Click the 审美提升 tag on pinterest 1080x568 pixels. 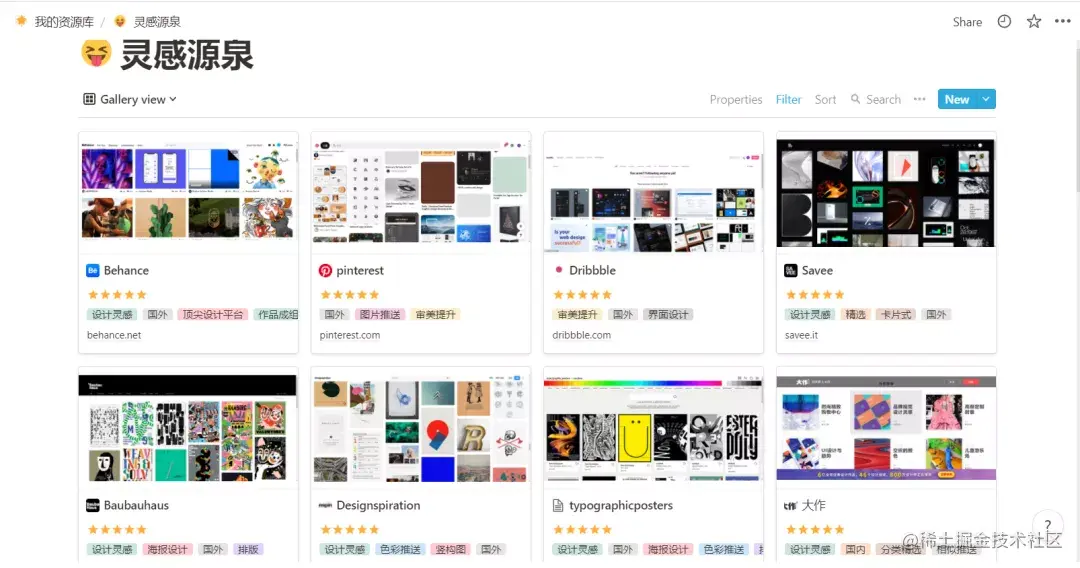435,315
